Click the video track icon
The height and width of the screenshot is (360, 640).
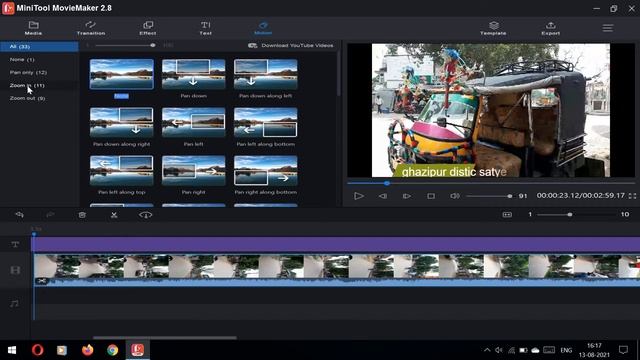point(15,270)
